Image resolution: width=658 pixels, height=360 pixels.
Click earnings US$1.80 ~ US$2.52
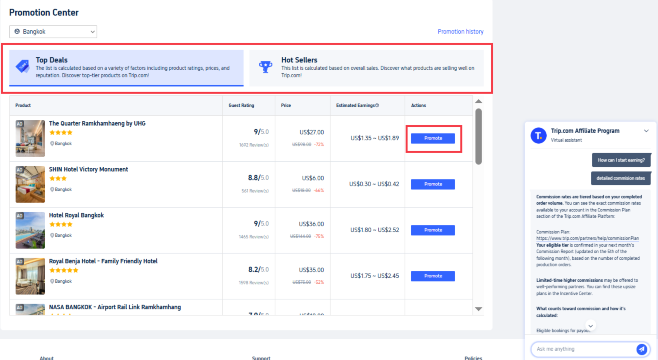point(375,230)
